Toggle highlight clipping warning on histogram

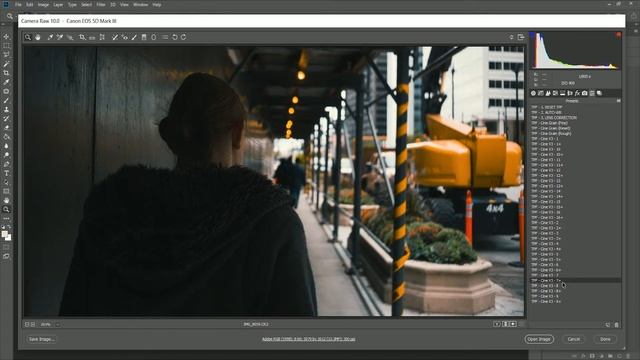click(619, 35)
